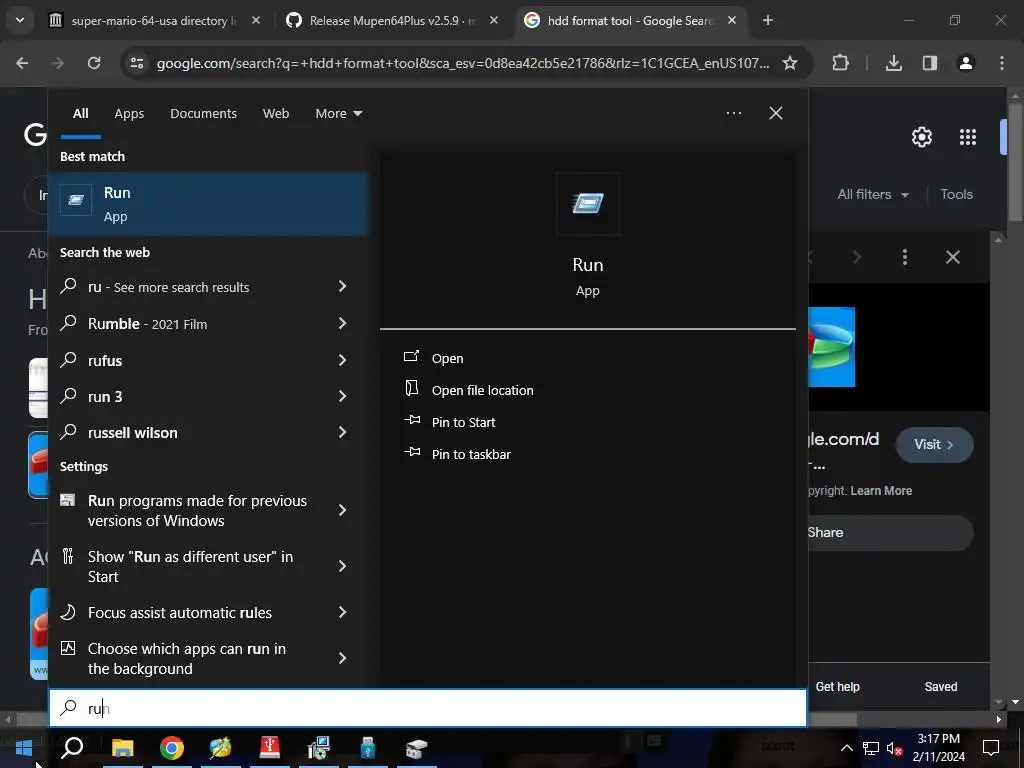Image resolution: width=1024 pixels, height=768 pixels.
Task: View site information icon in address bar
Action: pos(136,63)
